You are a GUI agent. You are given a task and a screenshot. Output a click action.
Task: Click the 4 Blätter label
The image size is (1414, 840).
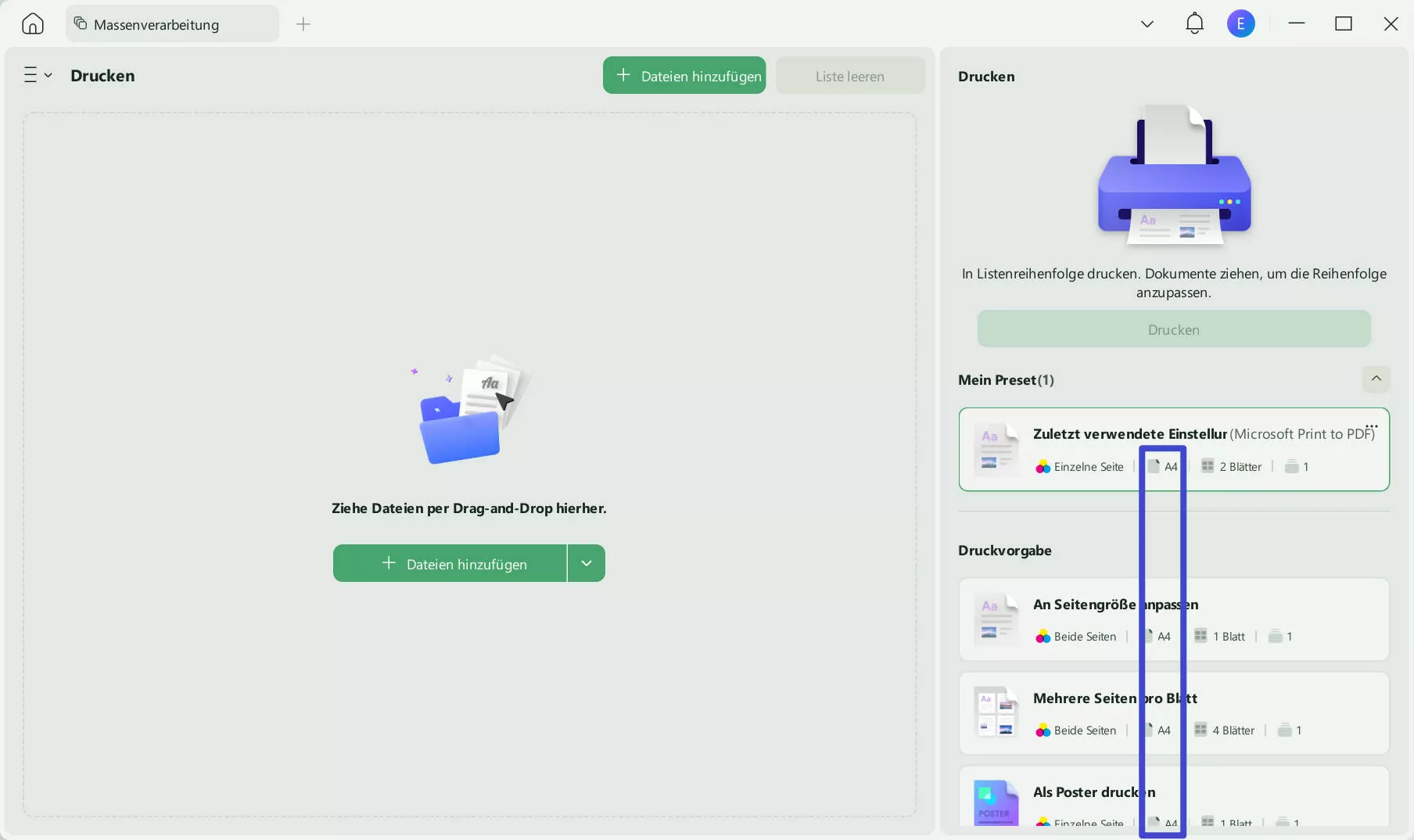tap(1233, 730)
